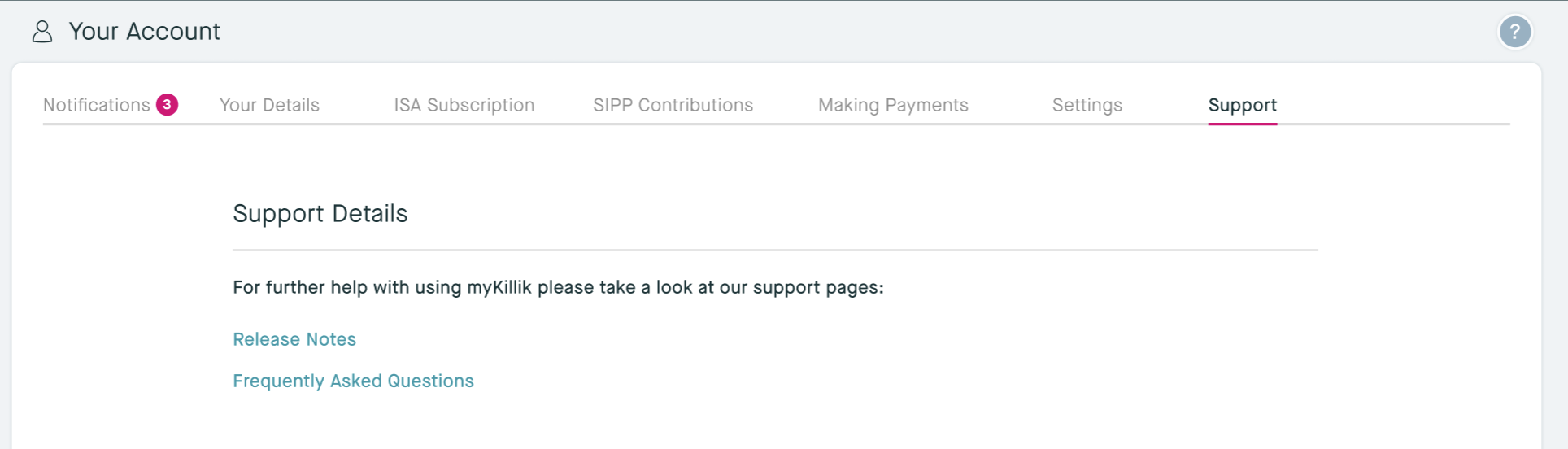The height and width of the screenshot is (449, 1568).
Task: Select the Support tab
Action: [x=1242, y=105]
